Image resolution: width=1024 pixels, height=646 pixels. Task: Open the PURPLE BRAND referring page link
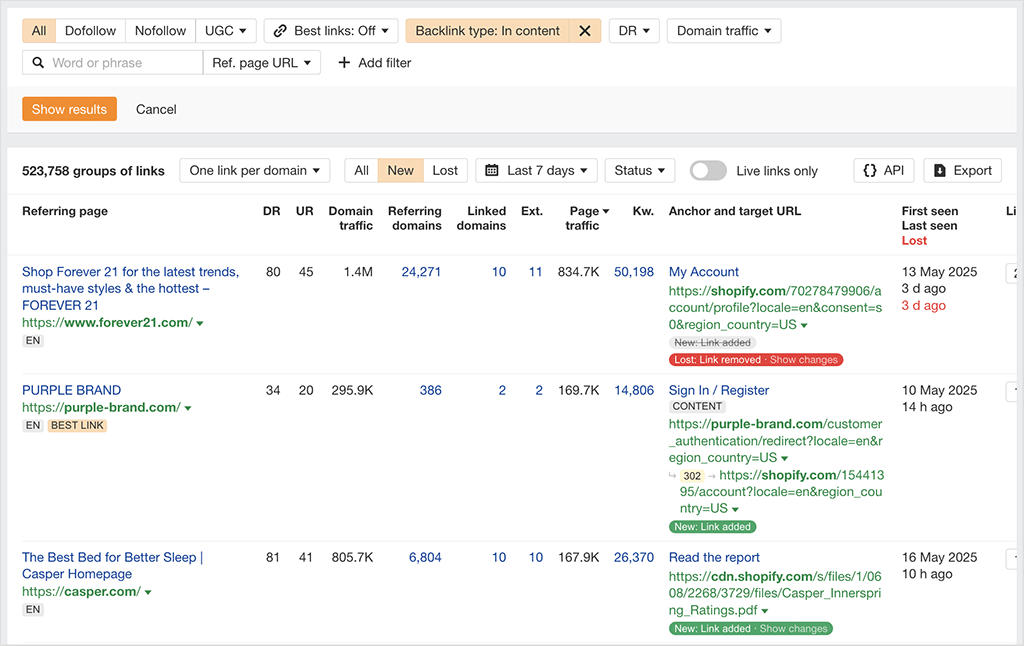click(71, 390)
